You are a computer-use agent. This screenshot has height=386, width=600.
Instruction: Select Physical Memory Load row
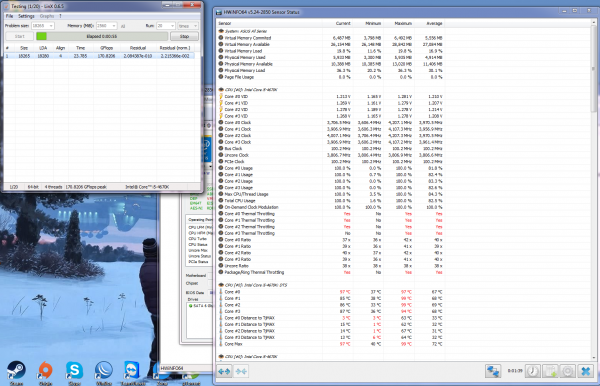(330, 70)
